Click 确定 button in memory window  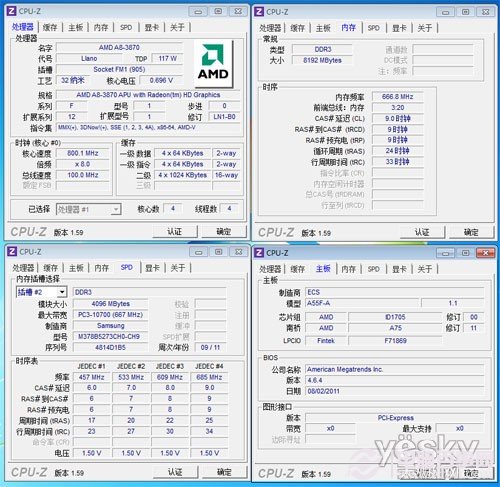471,232
